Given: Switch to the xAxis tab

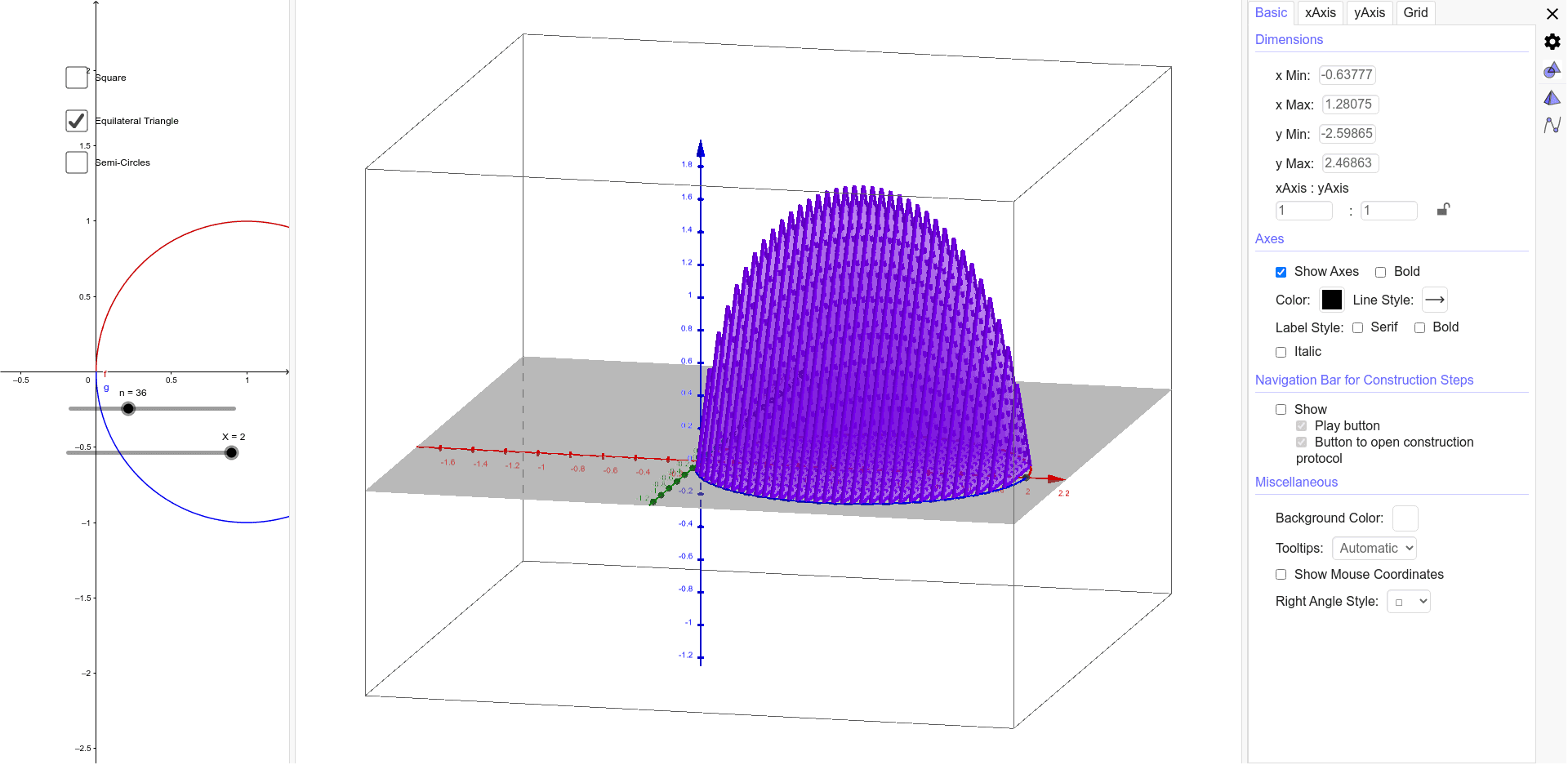Looking at the screenshot, I should pos(1321,12).
